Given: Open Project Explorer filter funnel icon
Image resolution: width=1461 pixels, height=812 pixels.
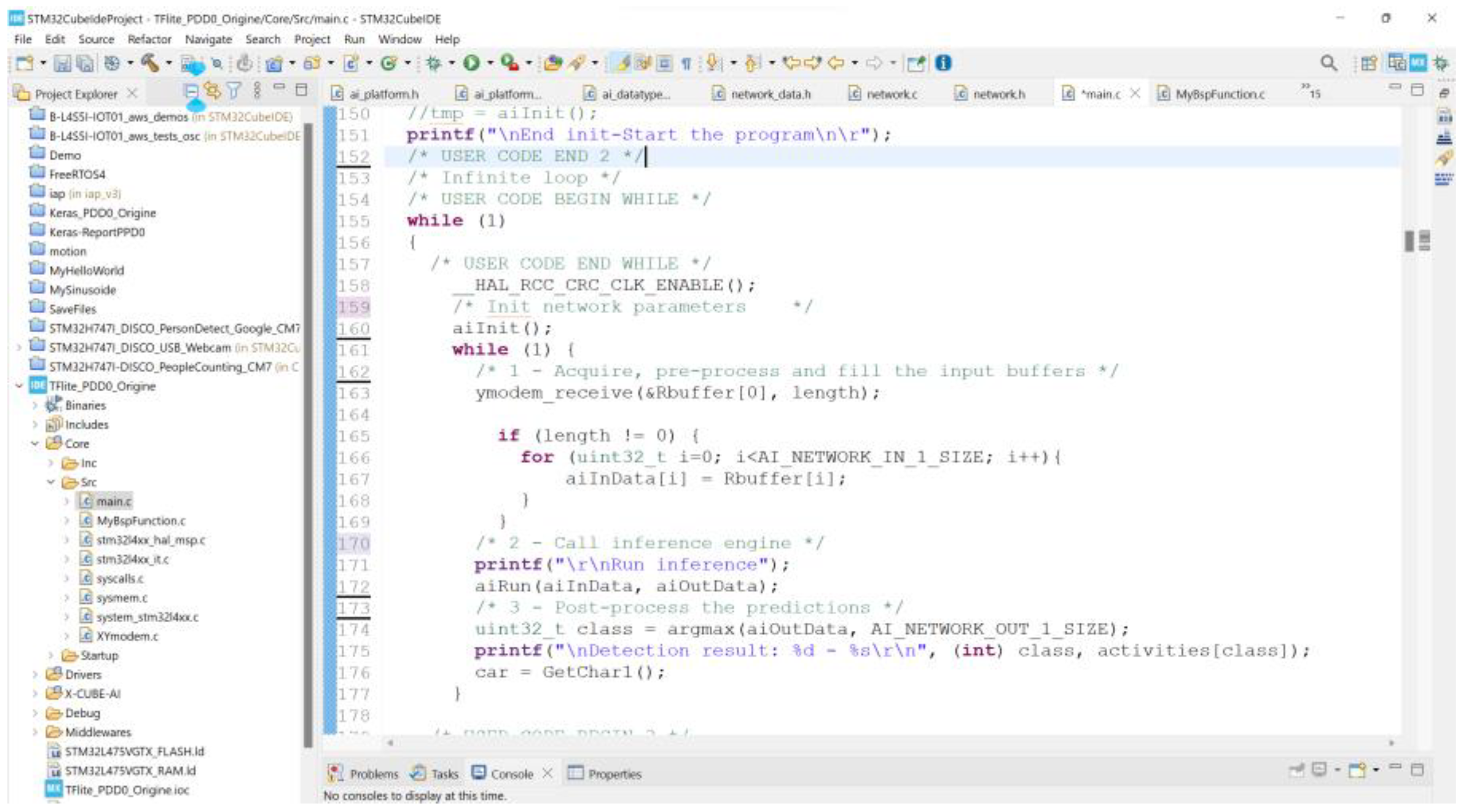Looking at the screenshot, I should (x=234, y=91).
